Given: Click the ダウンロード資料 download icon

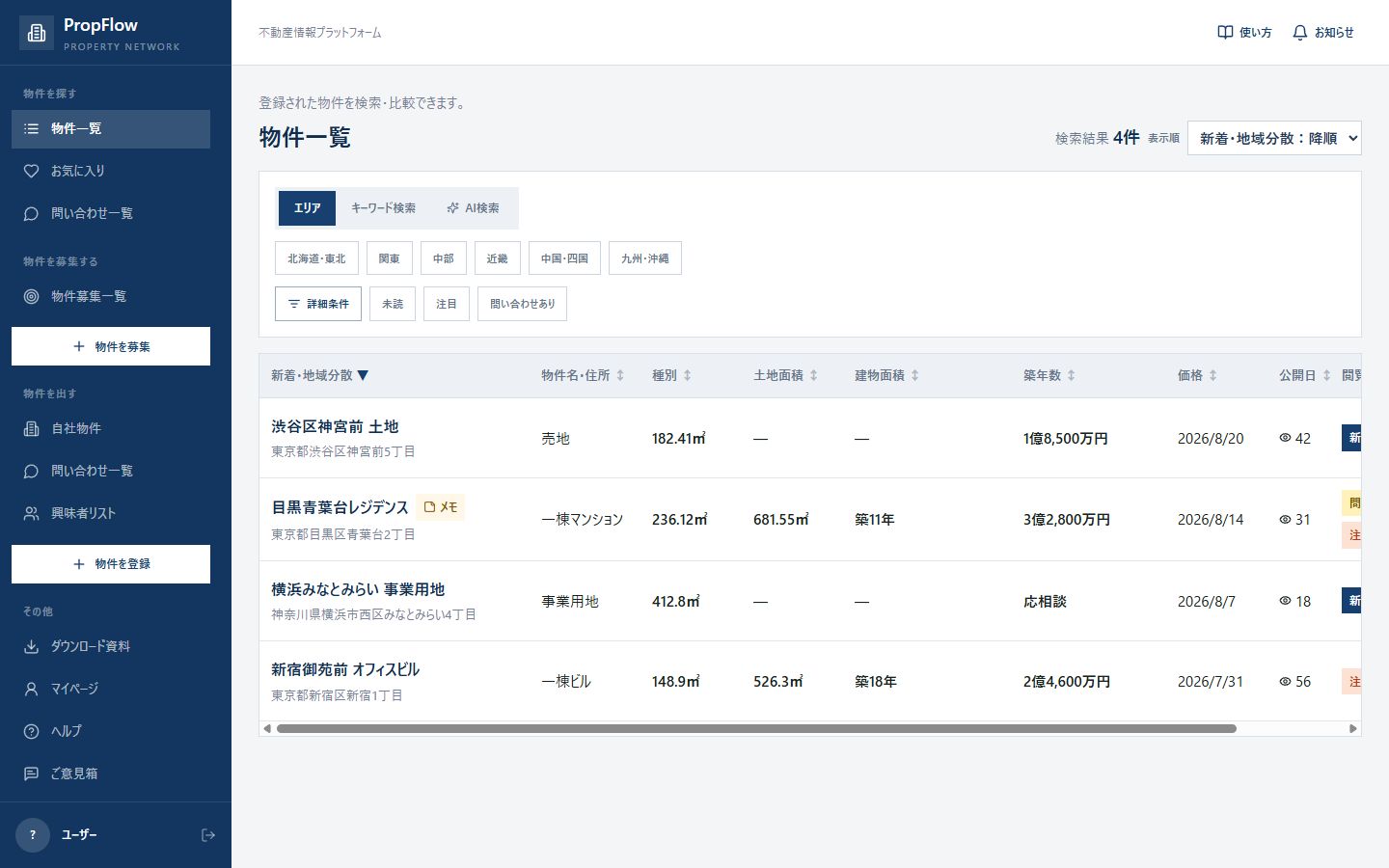Looking at the screenshot, I should [31, 646].
